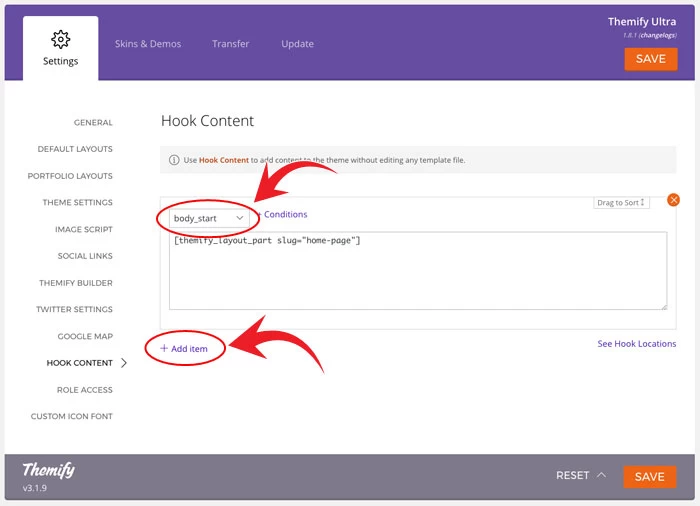Switch to the Skins & Demos tab
This screenshot has width=700, height=506.
click(x=148, y=44)
